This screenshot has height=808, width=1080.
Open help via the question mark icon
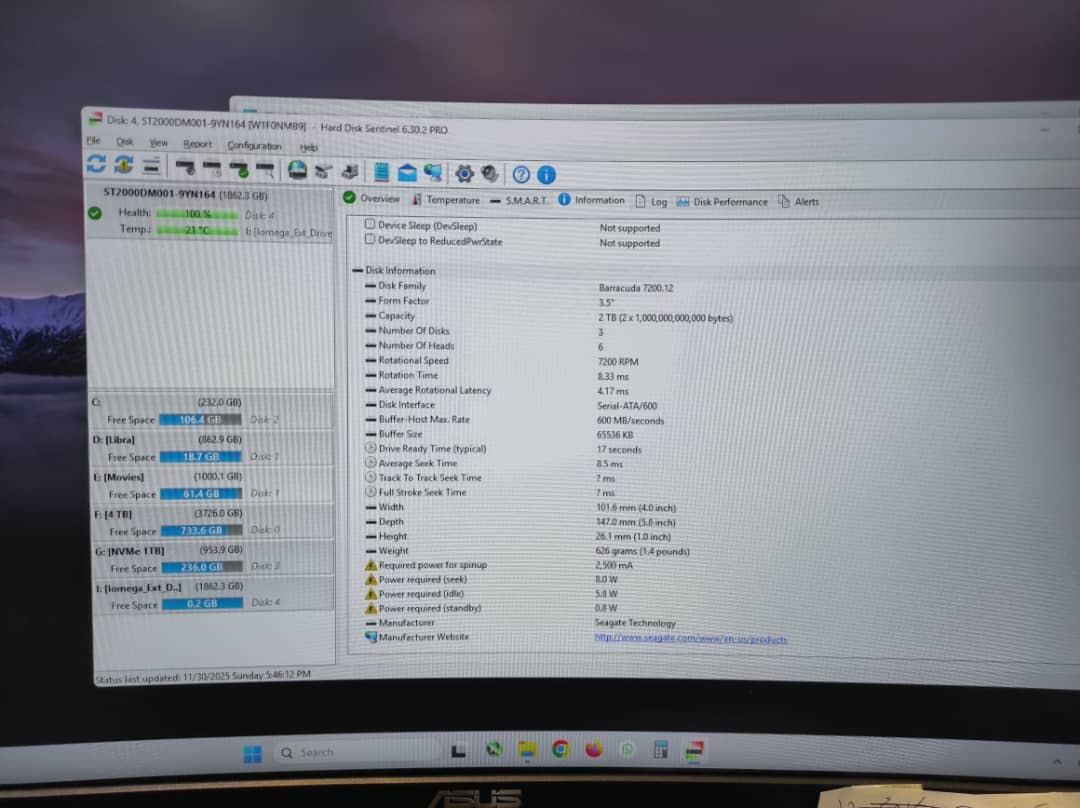(521, 174)
